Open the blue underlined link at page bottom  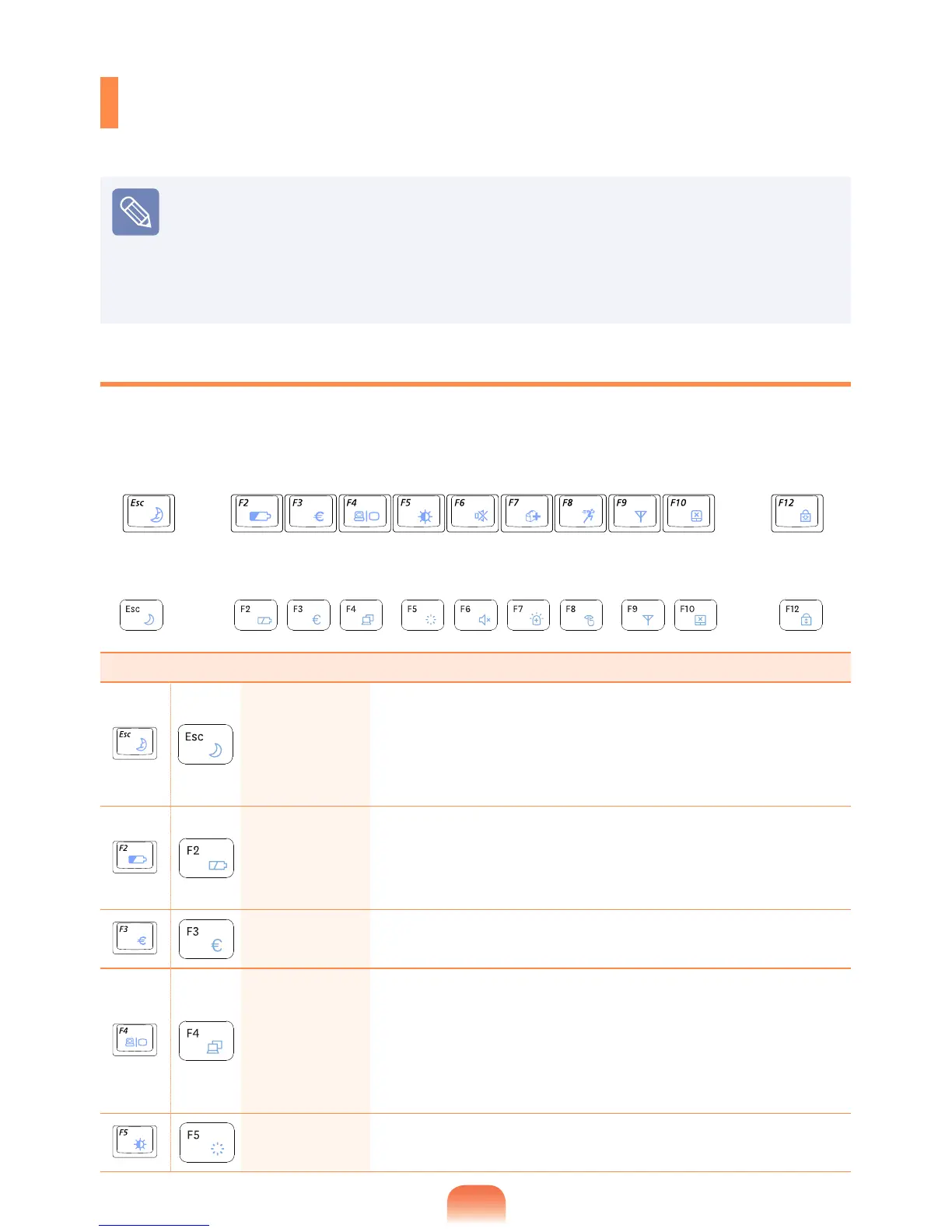click(154, 1224)
